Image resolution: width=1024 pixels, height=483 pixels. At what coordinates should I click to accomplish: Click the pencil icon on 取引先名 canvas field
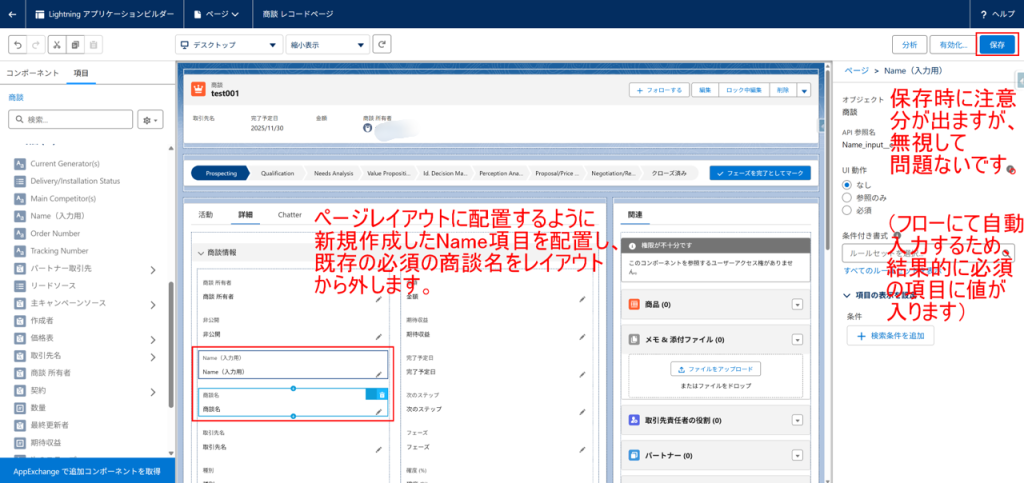pyautogui.click(x=378, y=449)
